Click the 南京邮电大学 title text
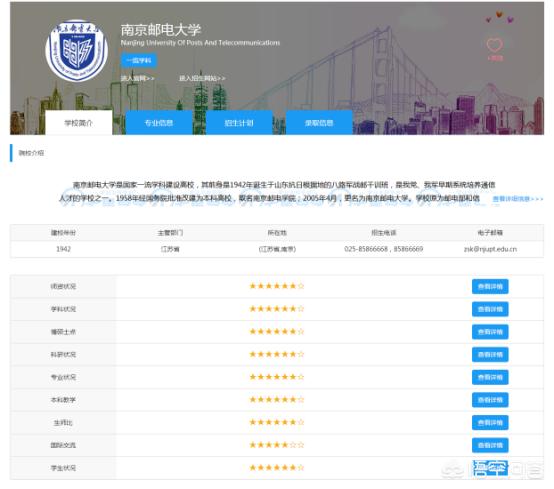554x489 pixels. pyautogui.click(x=161, y=30)
